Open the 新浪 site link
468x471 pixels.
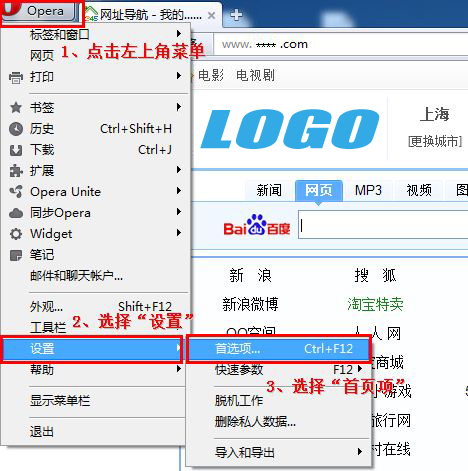(250, 275)
